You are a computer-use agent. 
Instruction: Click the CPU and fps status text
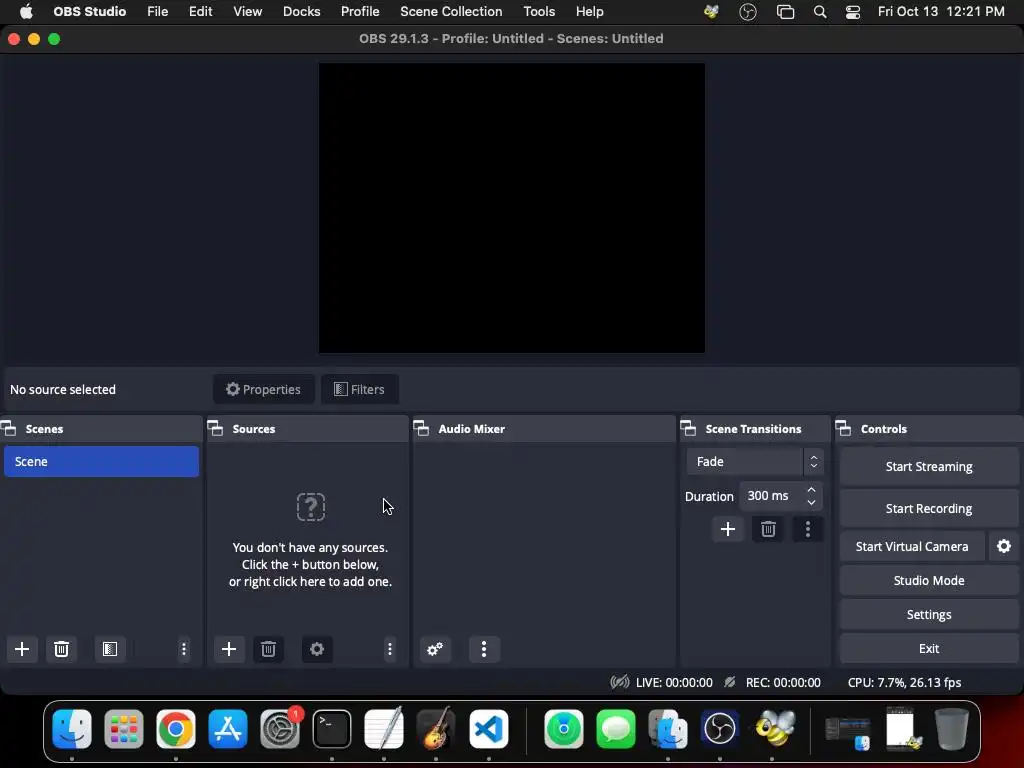904,682
